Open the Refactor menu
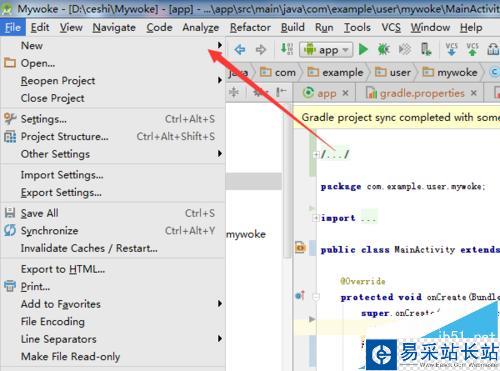Screen dimensions: 500x371 [x=250, y=27]
